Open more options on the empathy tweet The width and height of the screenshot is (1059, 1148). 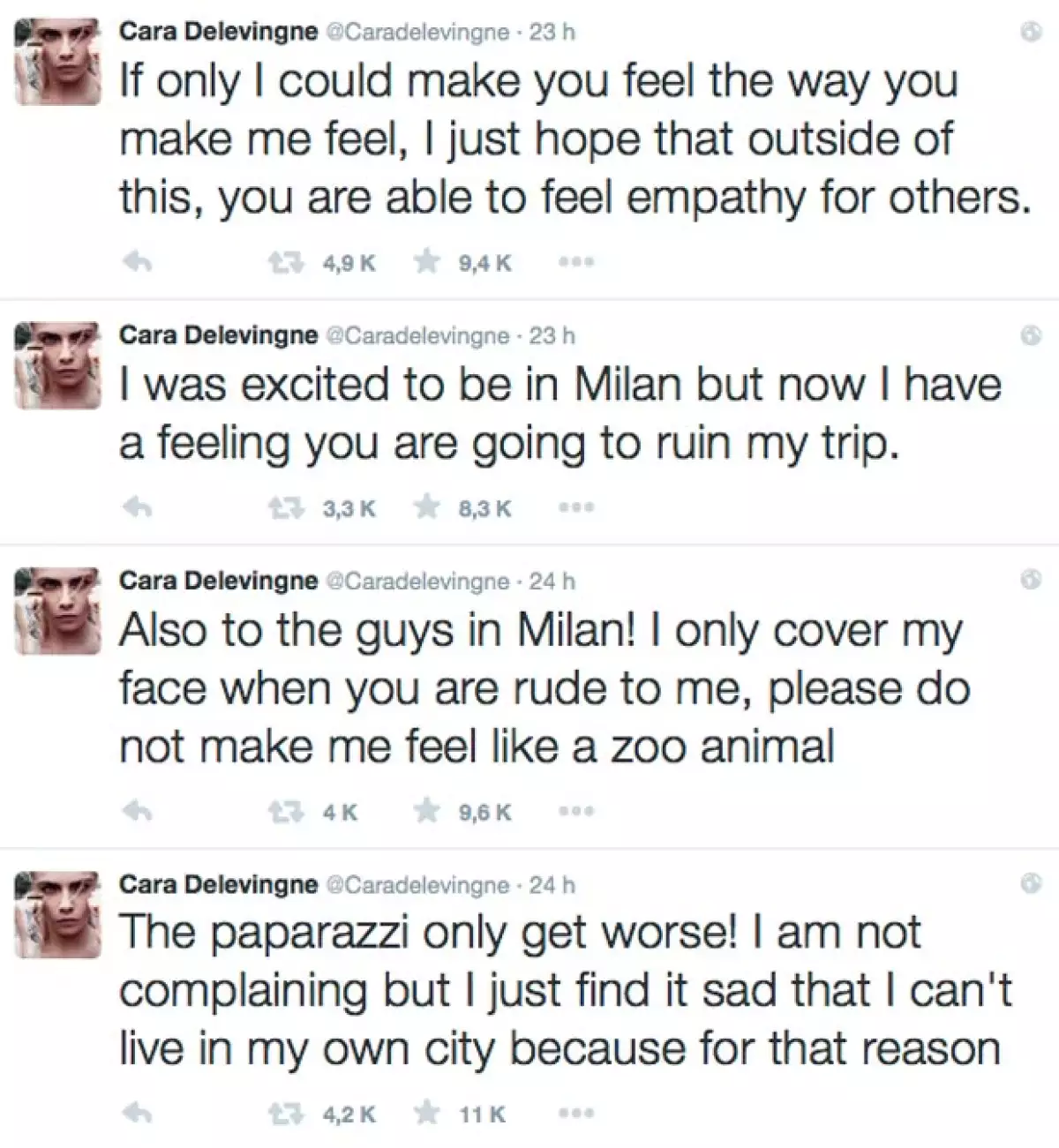tap(577, 262)
